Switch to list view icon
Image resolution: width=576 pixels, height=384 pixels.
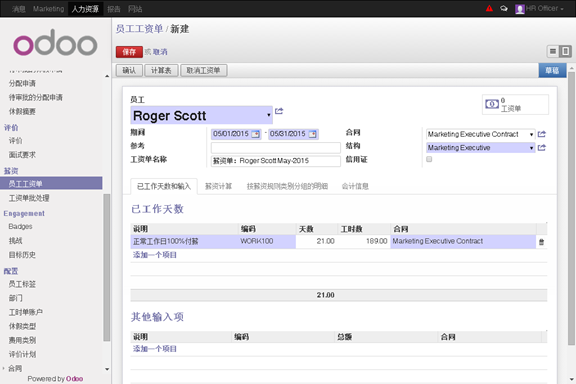553,51
